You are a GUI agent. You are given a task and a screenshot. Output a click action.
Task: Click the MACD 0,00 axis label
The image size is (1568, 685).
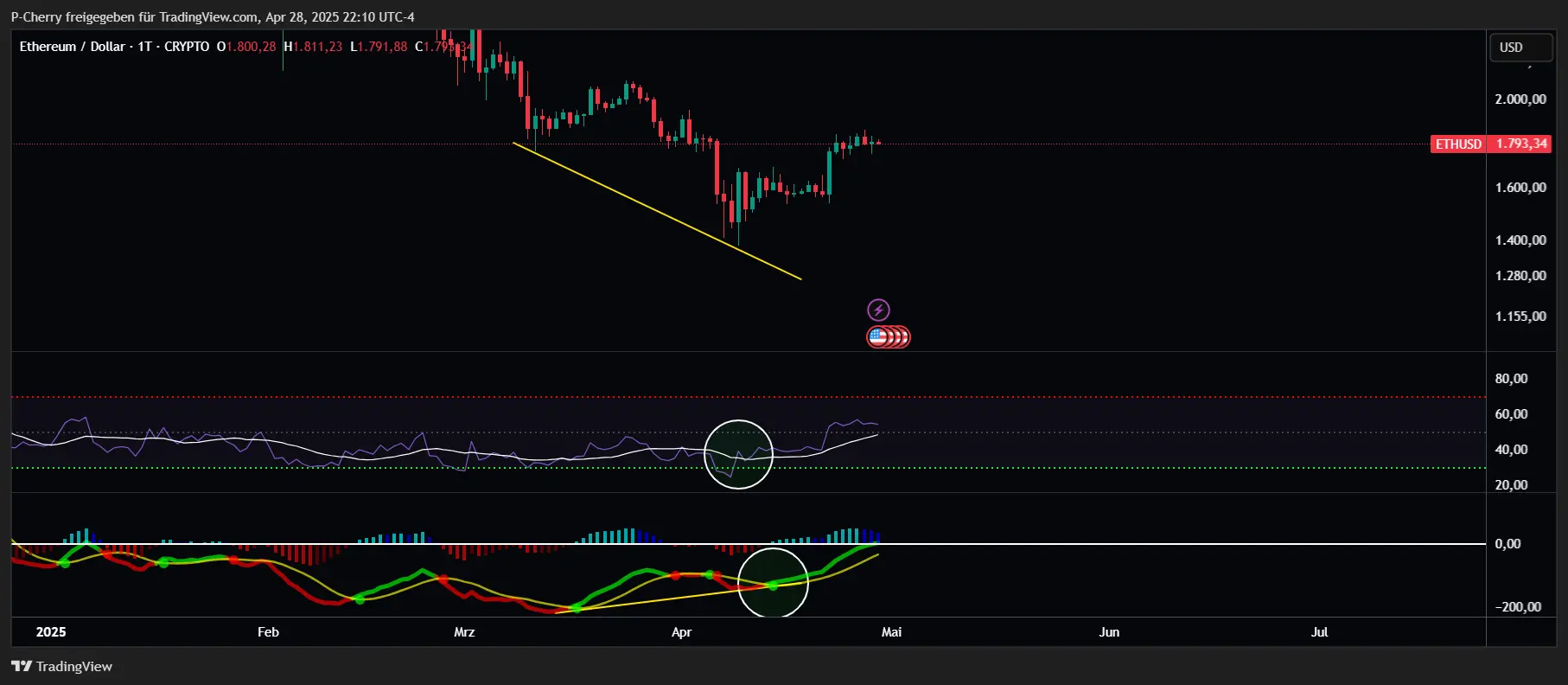pyautogui.click(x=1507, y=544)
